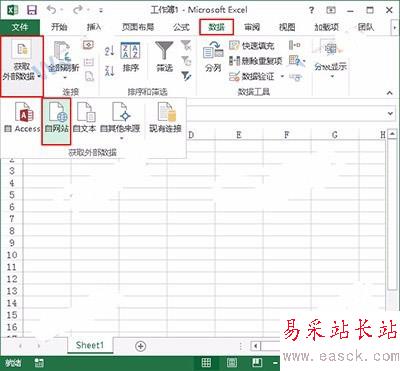This screenshot has width=400, height=371.
Task: Select the Sheet1 tab
Action: [x=90, y=345]
